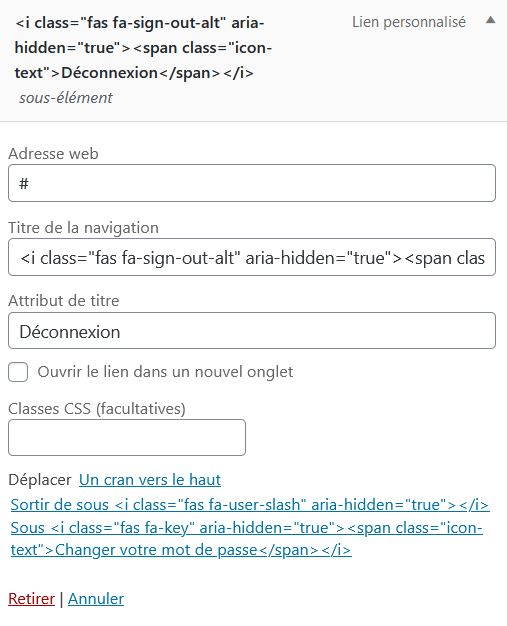
Task: Cancel changes with the Annuler link
Action: 96,599
